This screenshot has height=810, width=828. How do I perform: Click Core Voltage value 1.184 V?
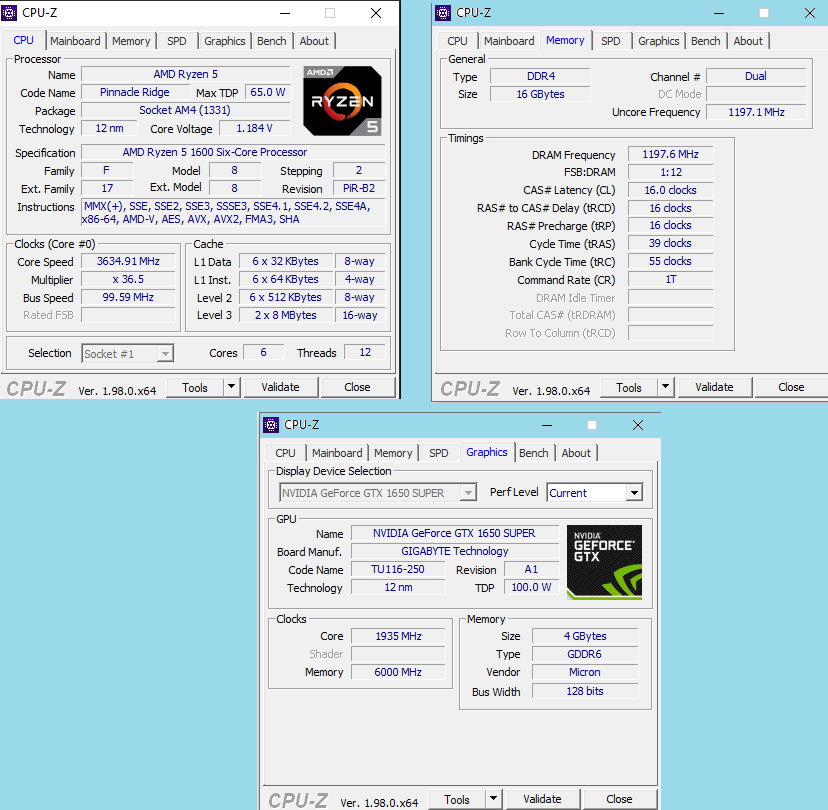point(255,128)
